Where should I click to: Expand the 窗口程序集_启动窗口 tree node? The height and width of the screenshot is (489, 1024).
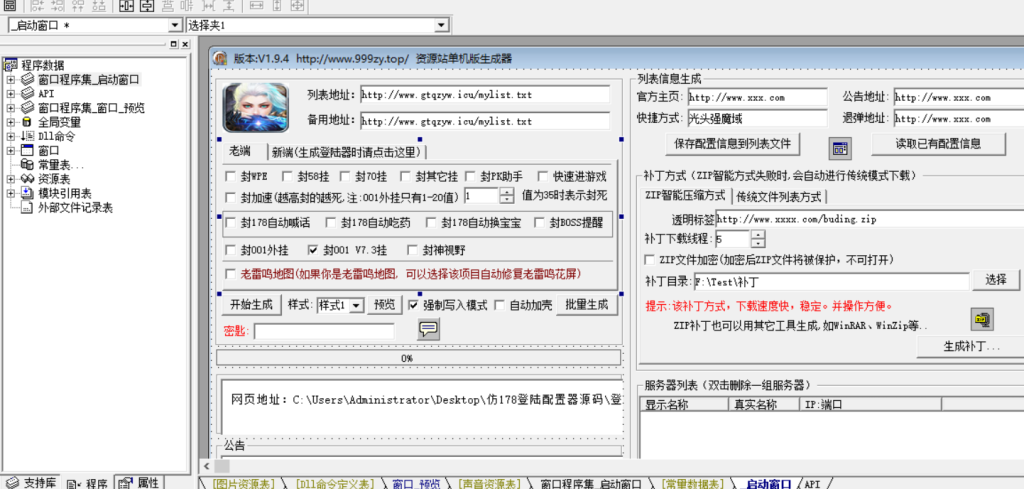pos(10,80)
